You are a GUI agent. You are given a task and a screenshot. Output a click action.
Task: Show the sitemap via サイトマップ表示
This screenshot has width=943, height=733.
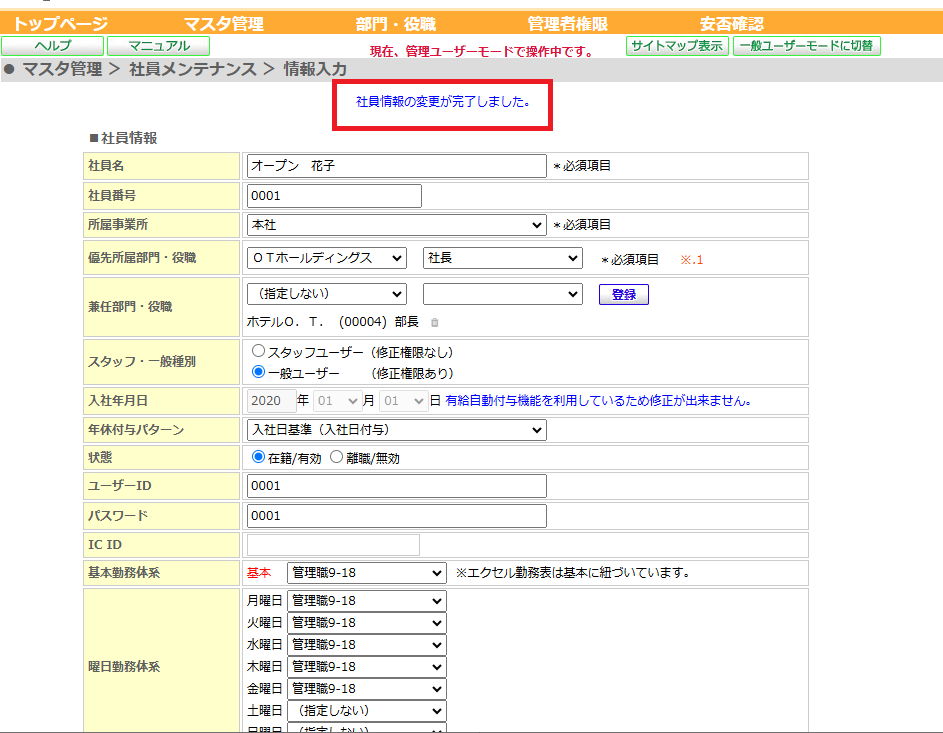[x=677, y=46]
